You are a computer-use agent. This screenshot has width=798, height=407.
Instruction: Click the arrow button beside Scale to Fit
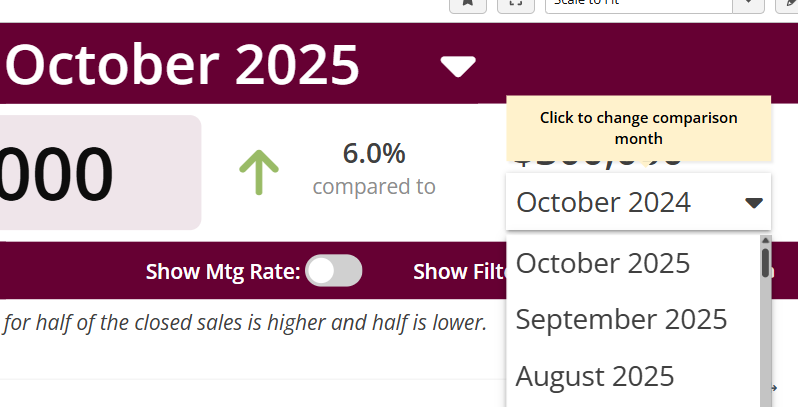coord(748,4)
